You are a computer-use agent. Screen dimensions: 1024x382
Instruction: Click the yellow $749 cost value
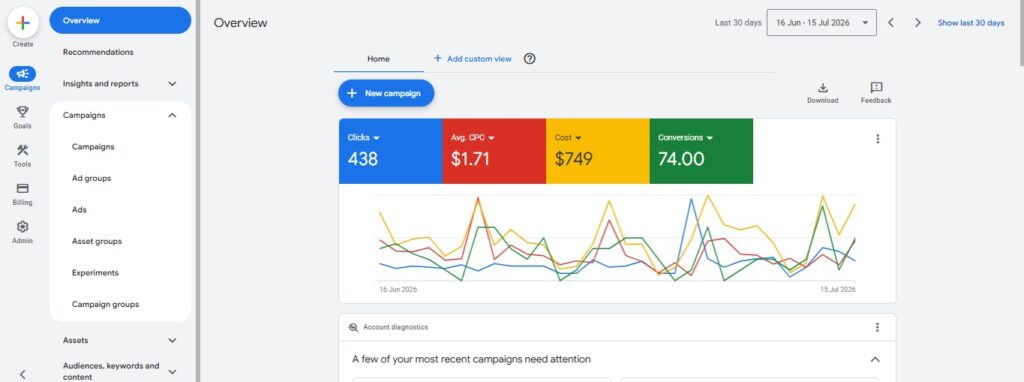tap(573, 159)
